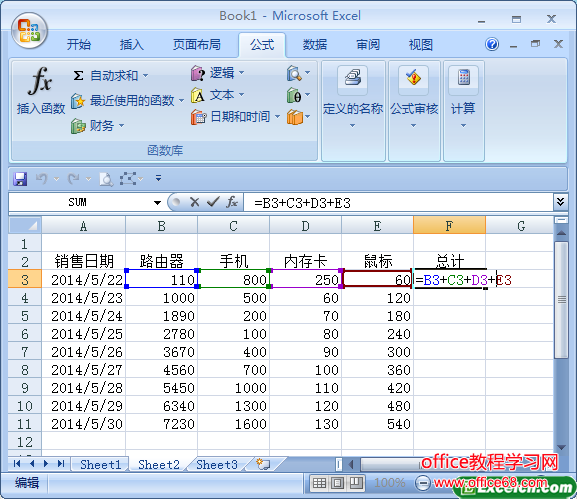Click the vertical scrollbar thumb
The height and width of the screenshot is (499, 577).
pos(561,300)
